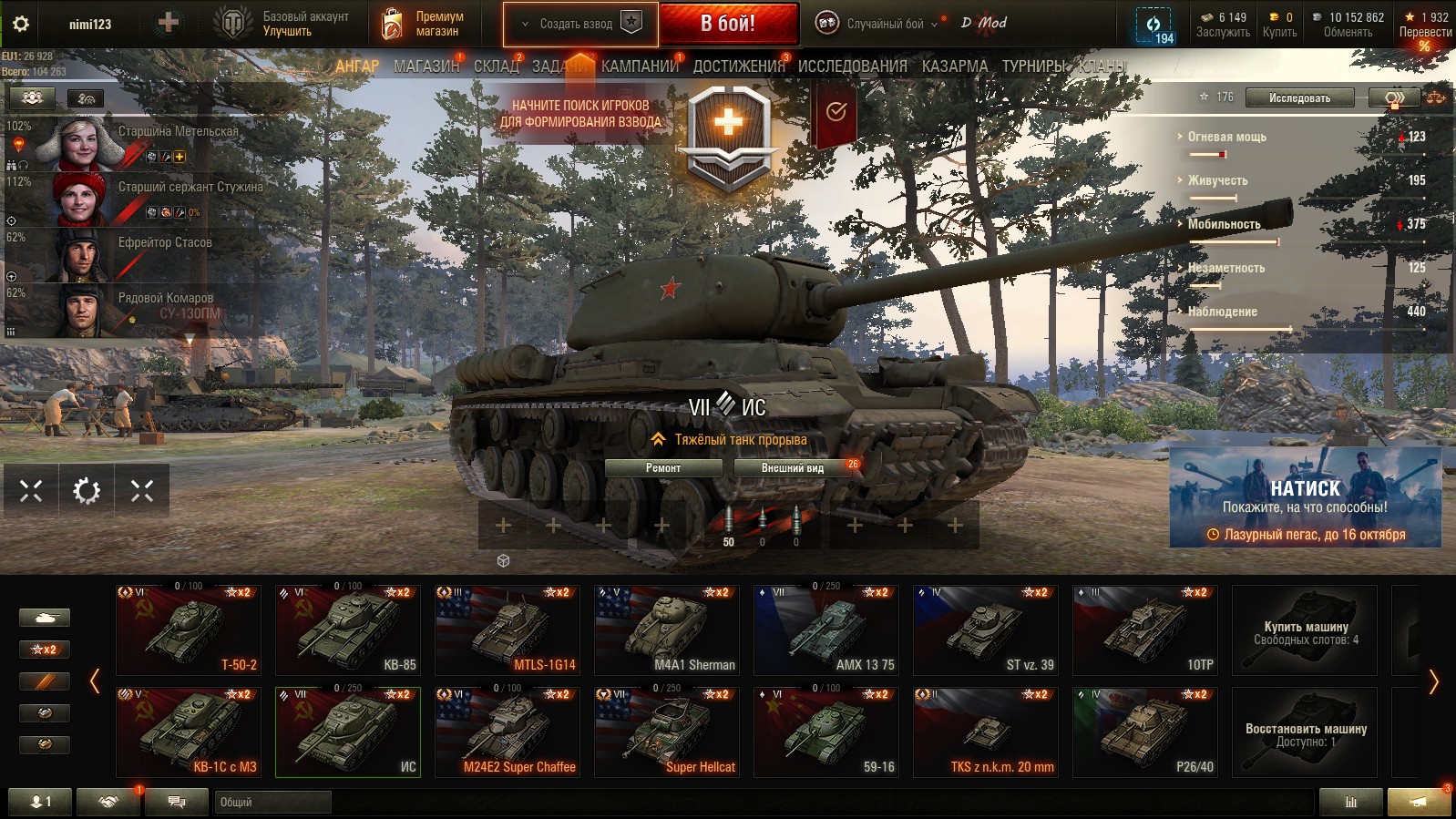The width and height of the screenshot is (1456, 819).
Task: Open the session statistics bars icon
Action: pyautogui.click(x=1350, y=802)
